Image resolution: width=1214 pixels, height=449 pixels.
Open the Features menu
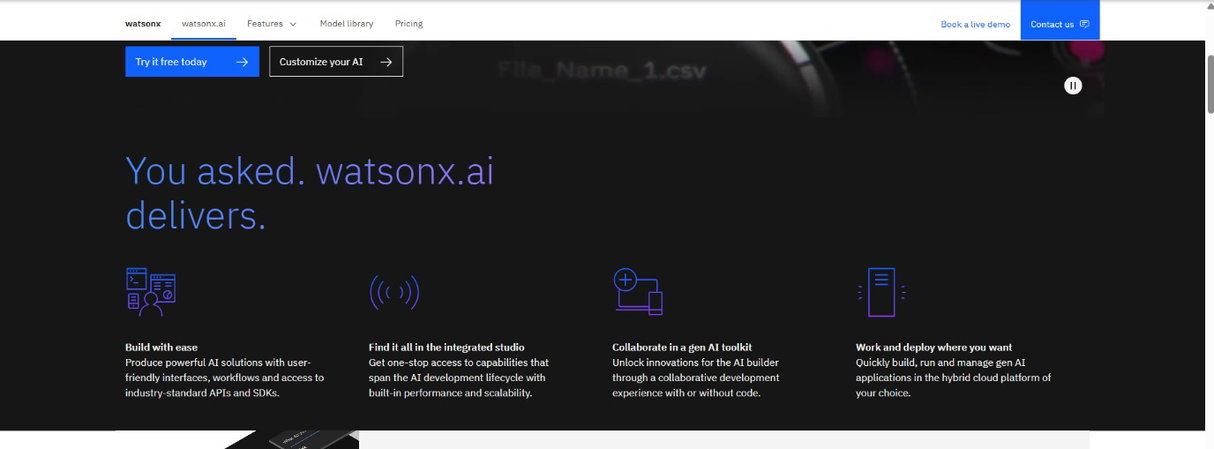click(272, 23)
